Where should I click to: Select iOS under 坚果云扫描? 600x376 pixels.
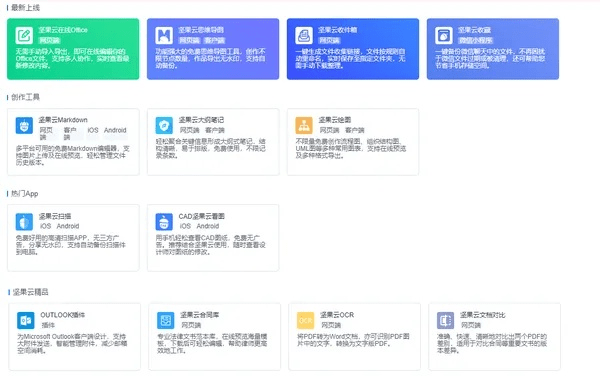tap(45, 226)
